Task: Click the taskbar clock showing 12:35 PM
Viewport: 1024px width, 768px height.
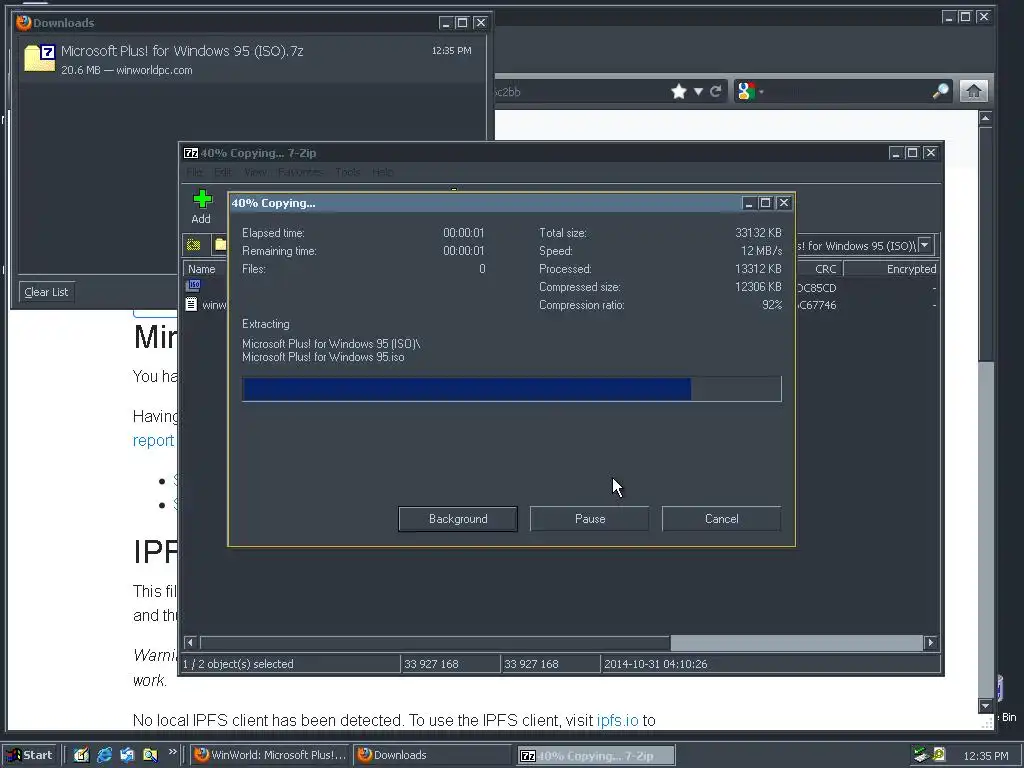Action: (x=985, y=756)
